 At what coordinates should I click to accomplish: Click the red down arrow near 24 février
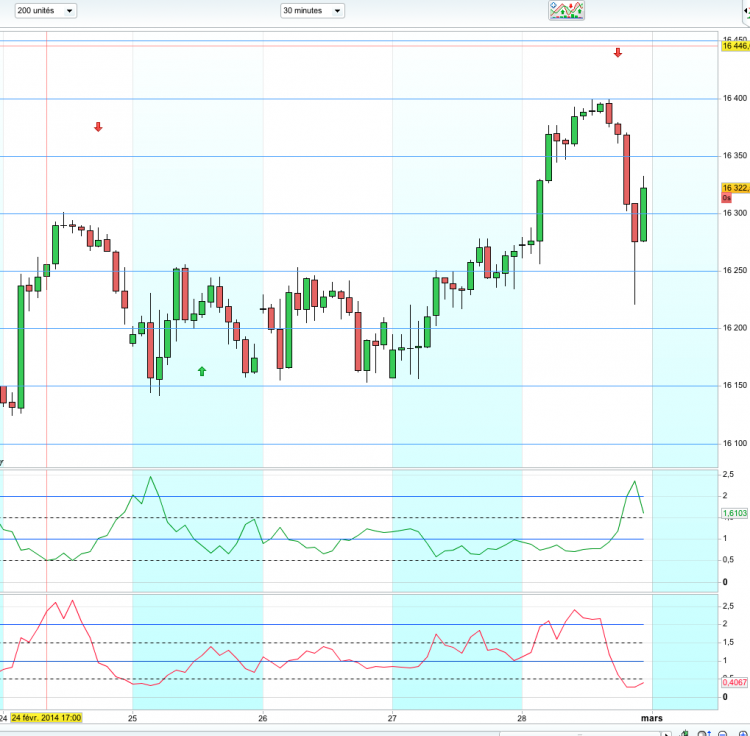click(x=98, y=127)
